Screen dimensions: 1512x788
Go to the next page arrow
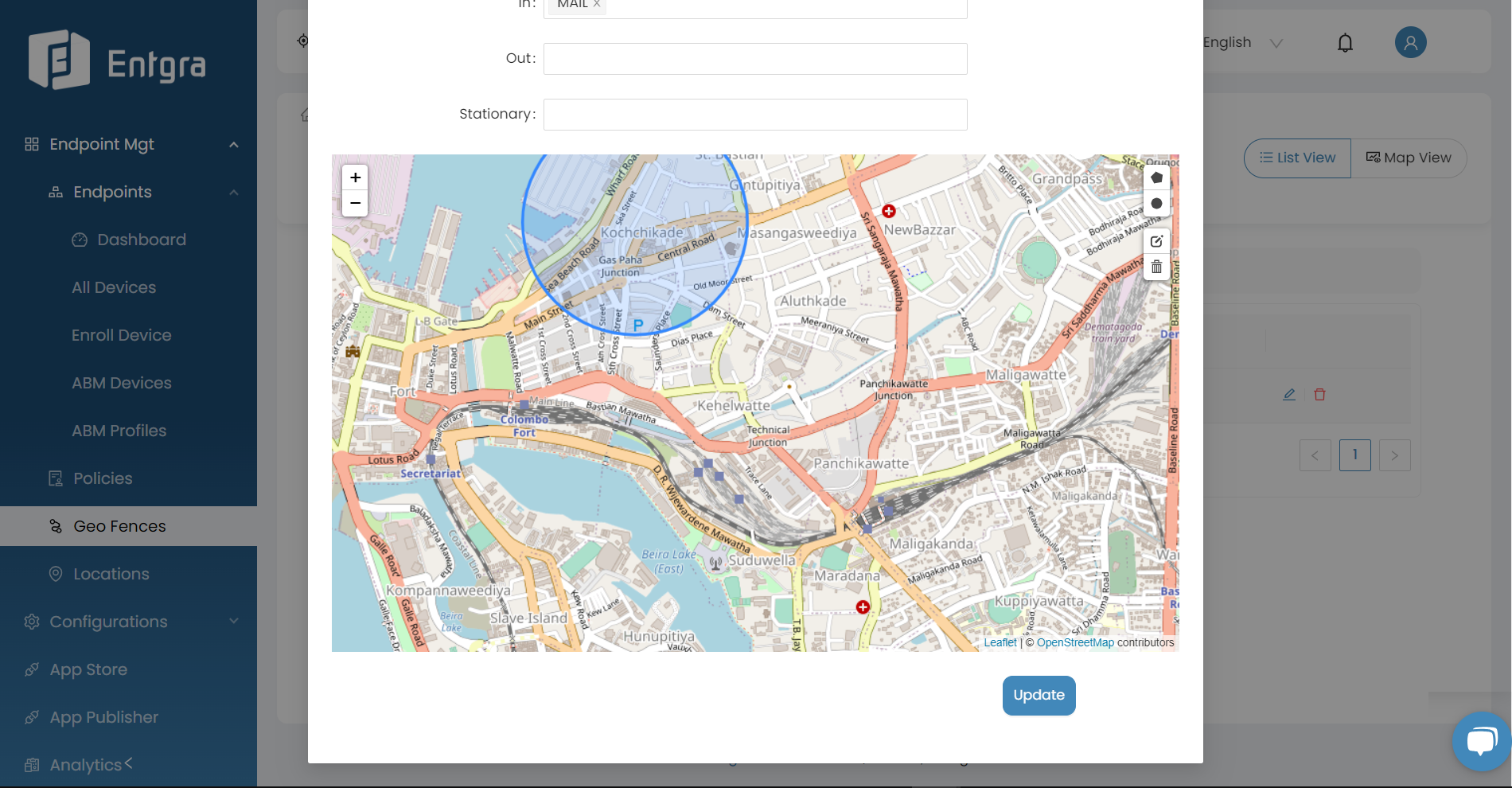[x=1394, y=455]
